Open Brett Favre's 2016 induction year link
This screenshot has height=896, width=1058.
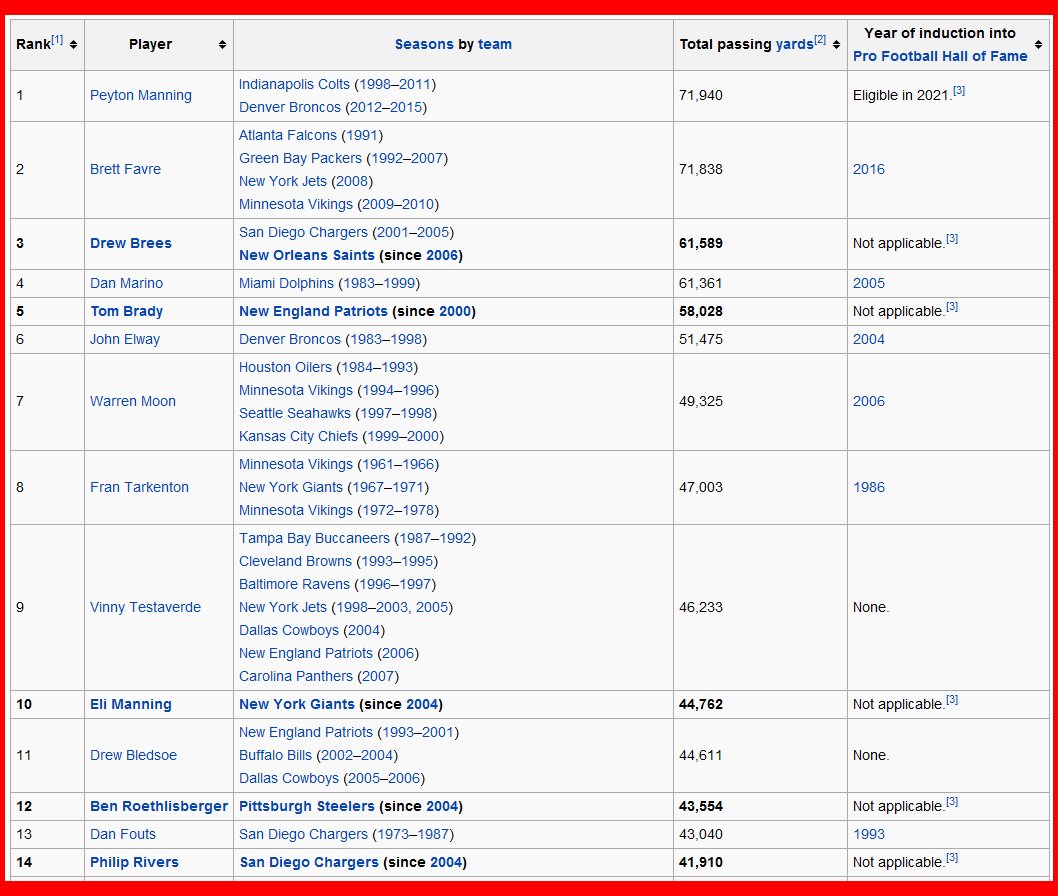pos(868,169)
